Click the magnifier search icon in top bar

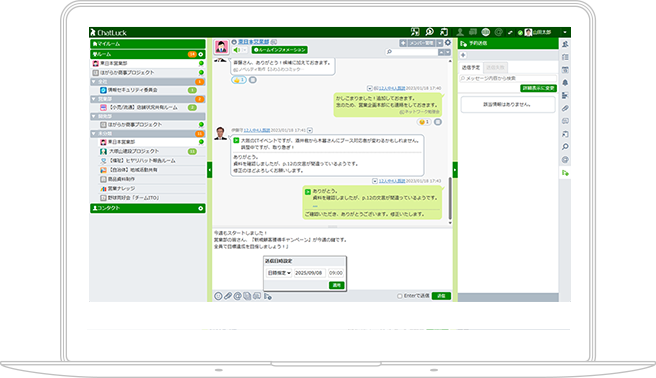430,32
